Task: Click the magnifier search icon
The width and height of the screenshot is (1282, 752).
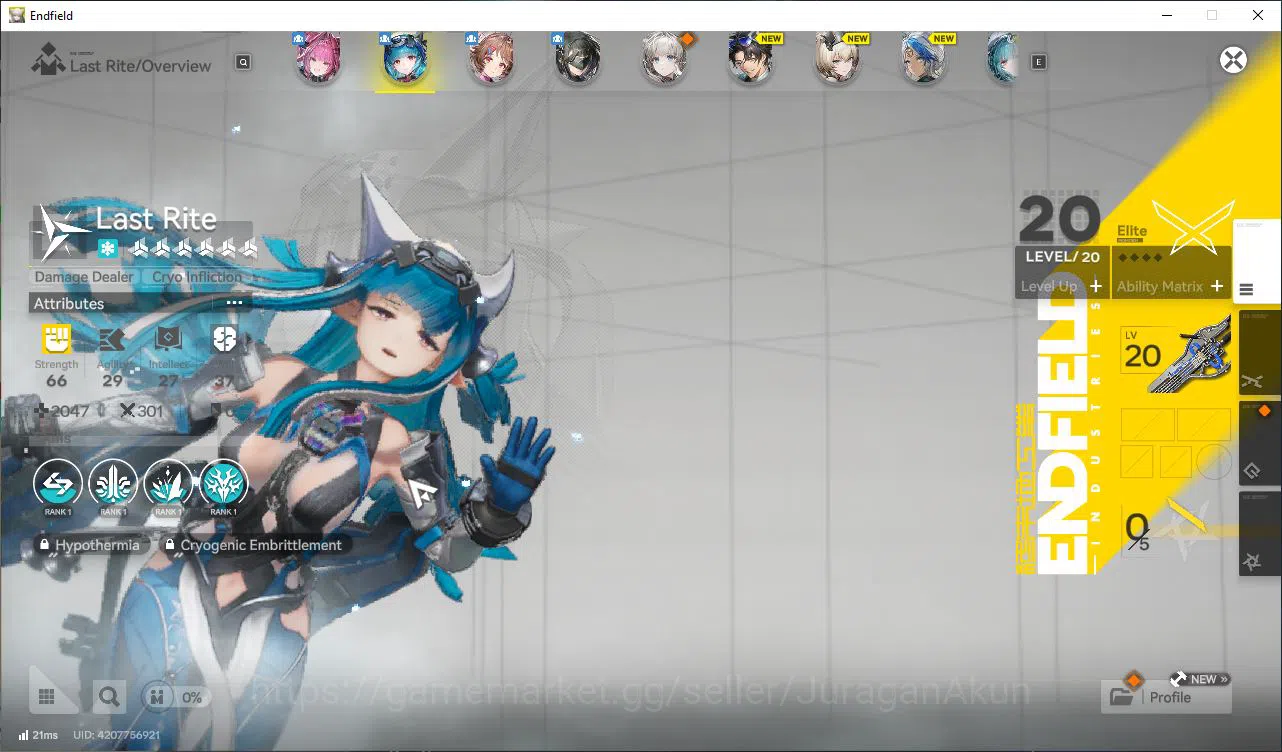Action: 109,697
